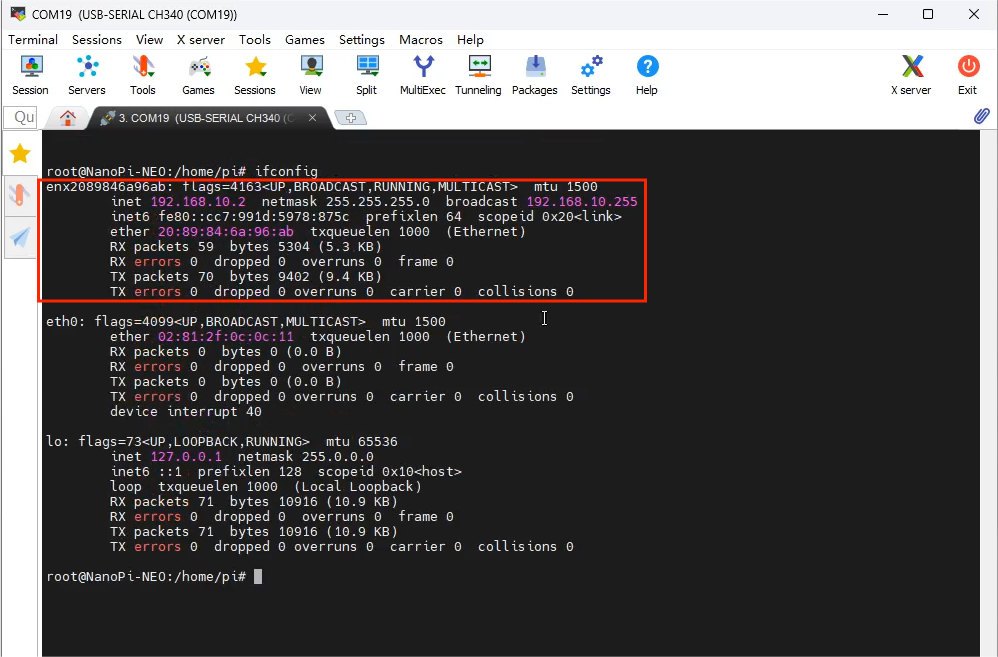Open the Help question mark icon
This screenshot has width=998, height=657.
[x=647, y=75]
